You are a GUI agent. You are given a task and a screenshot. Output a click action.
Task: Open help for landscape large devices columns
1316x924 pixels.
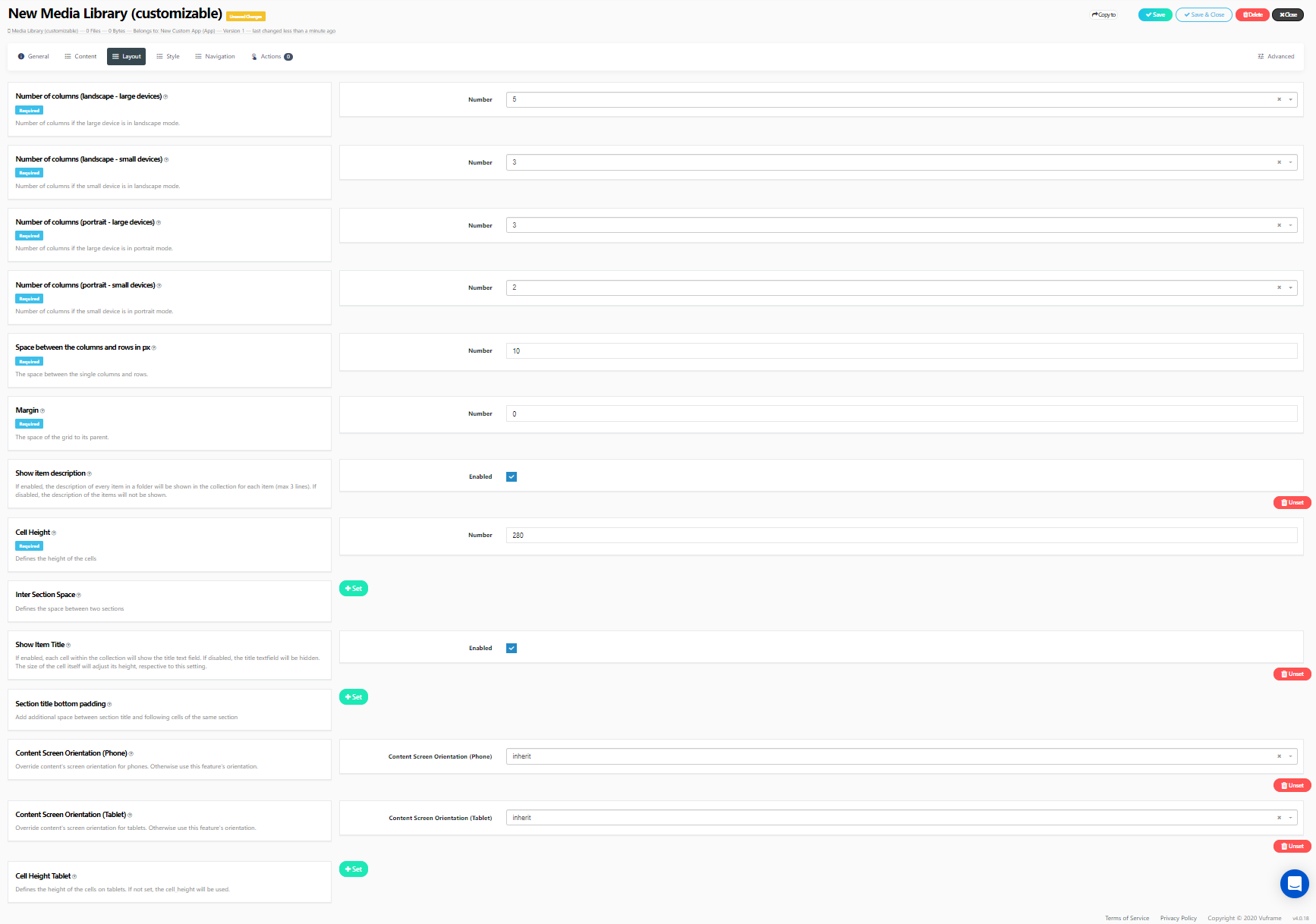[x=165, y=97]
